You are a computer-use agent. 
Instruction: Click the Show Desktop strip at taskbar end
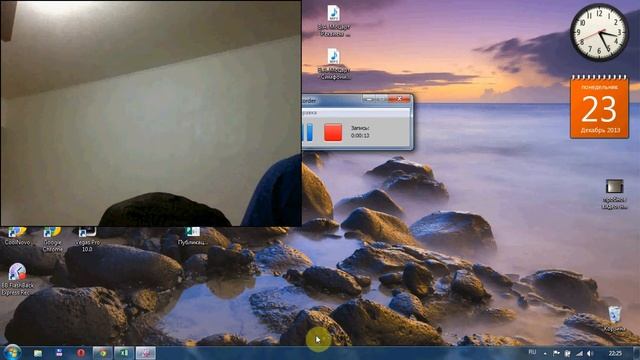(x=637, y=353)
